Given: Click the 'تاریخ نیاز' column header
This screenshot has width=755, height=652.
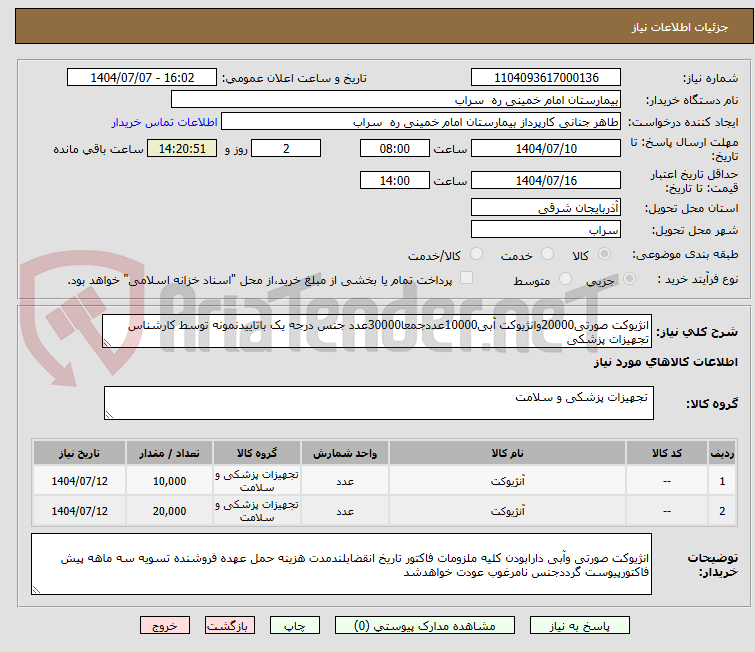Looking at the screenshot, I should [79, 453].
